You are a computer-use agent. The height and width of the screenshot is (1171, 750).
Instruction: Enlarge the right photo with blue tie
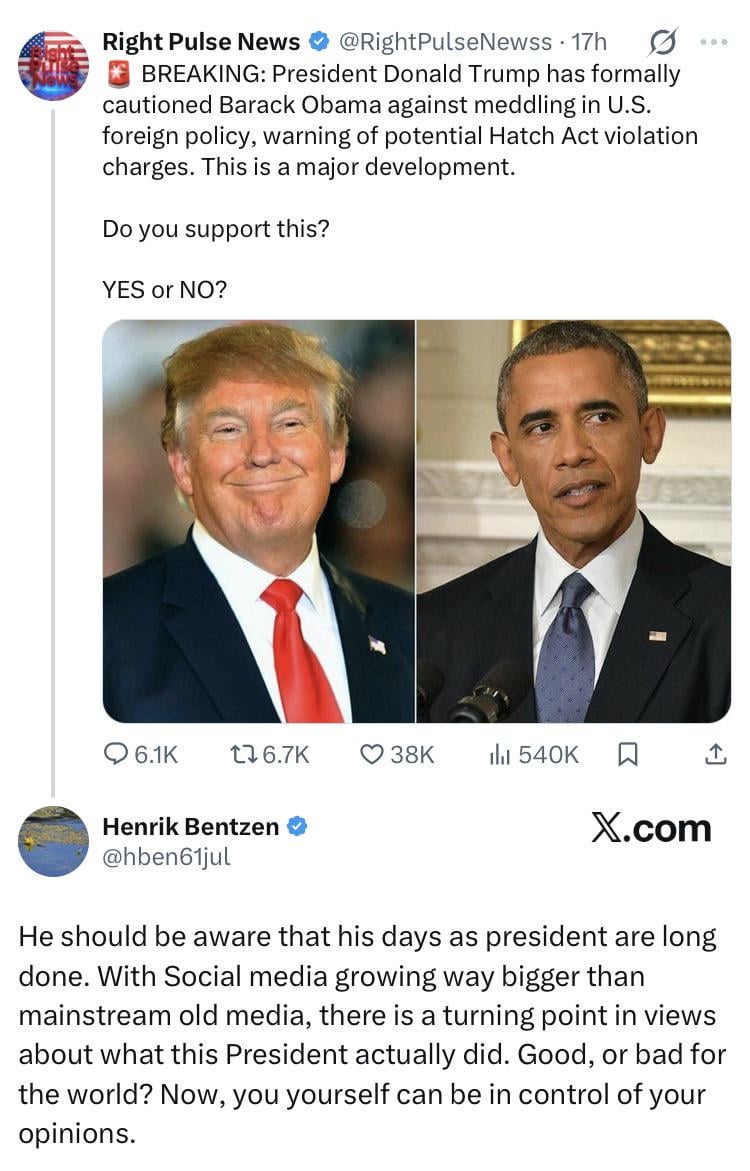tap(574, 521)
